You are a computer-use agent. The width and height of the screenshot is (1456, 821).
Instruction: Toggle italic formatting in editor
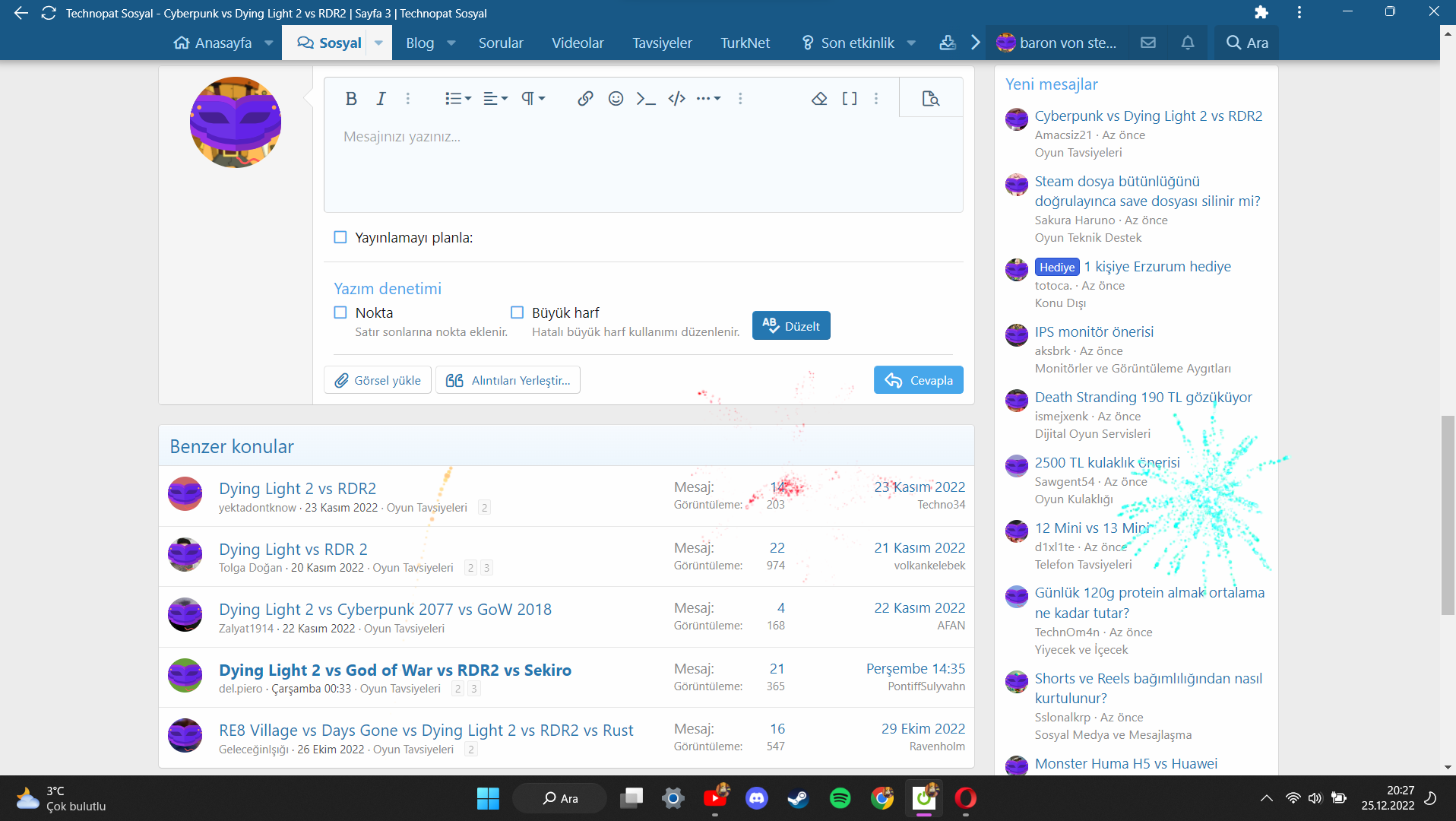[x=381, y=98]
